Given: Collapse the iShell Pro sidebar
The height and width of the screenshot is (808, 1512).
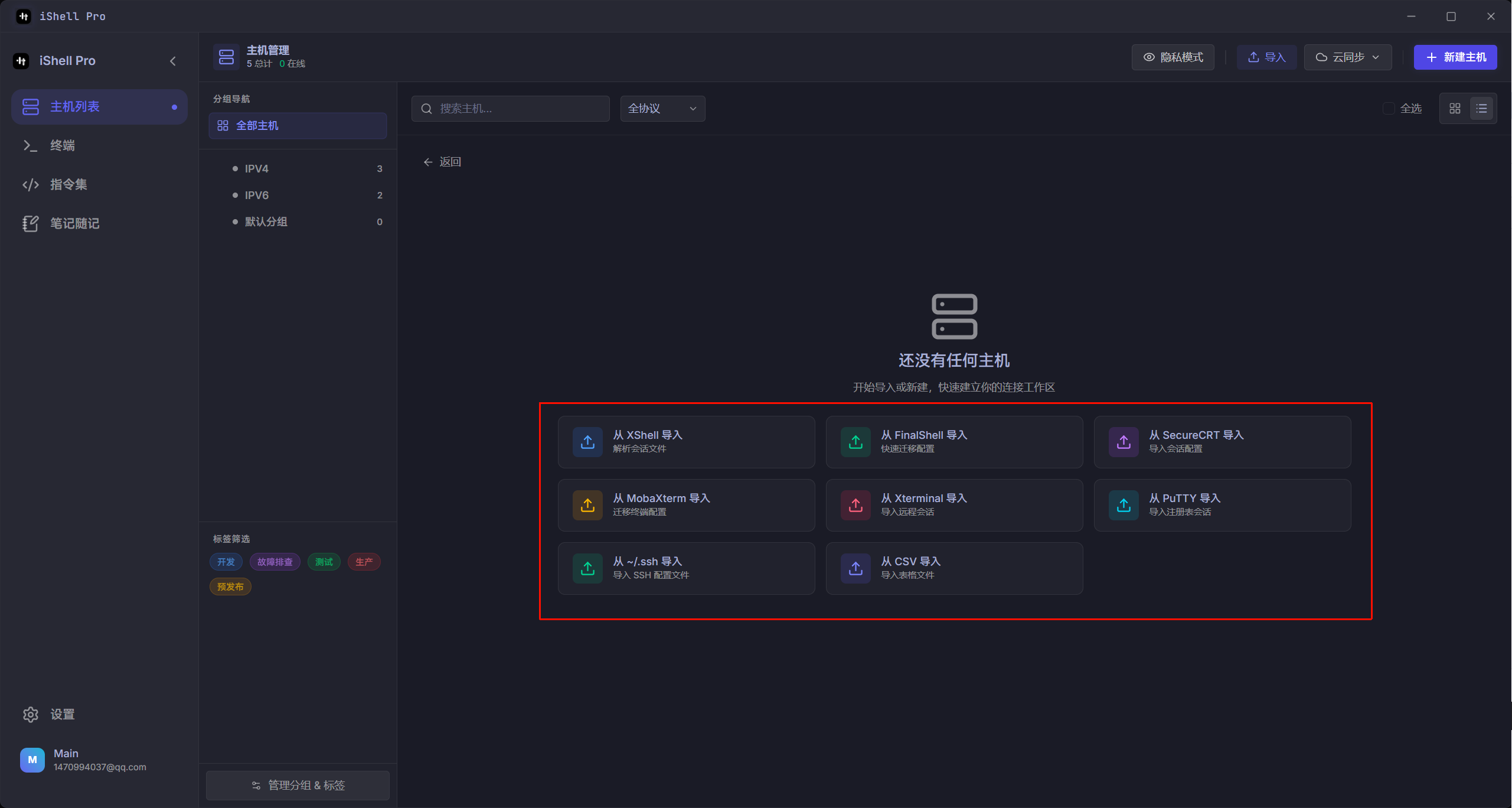Looking at the screenshot, I should point(173,61).
